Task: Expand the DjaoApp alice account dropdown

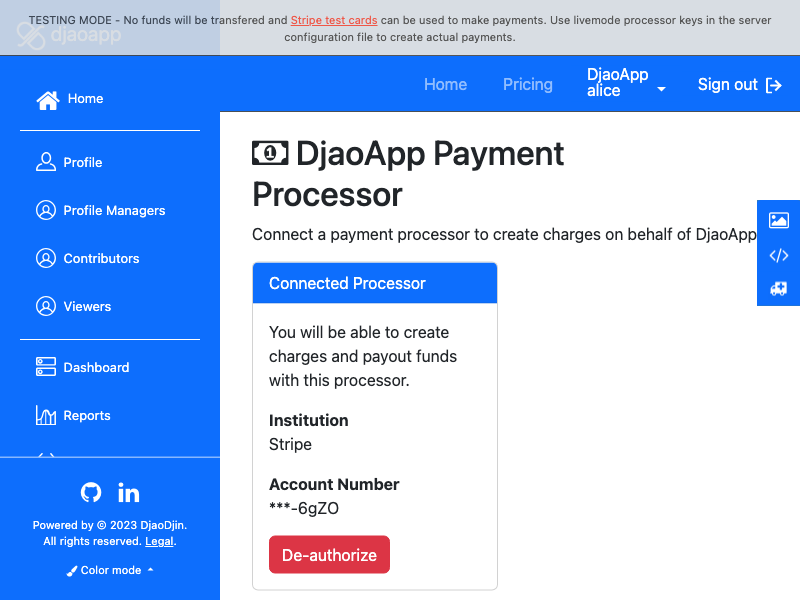Action: point(626,83)
